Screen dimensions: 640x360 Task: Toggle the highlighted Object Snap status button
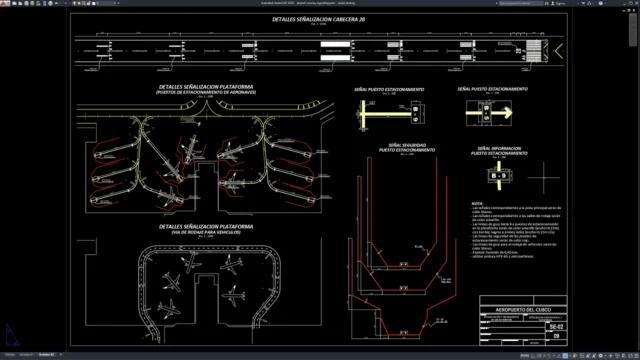pyautogui.click(x=565, y=356)
